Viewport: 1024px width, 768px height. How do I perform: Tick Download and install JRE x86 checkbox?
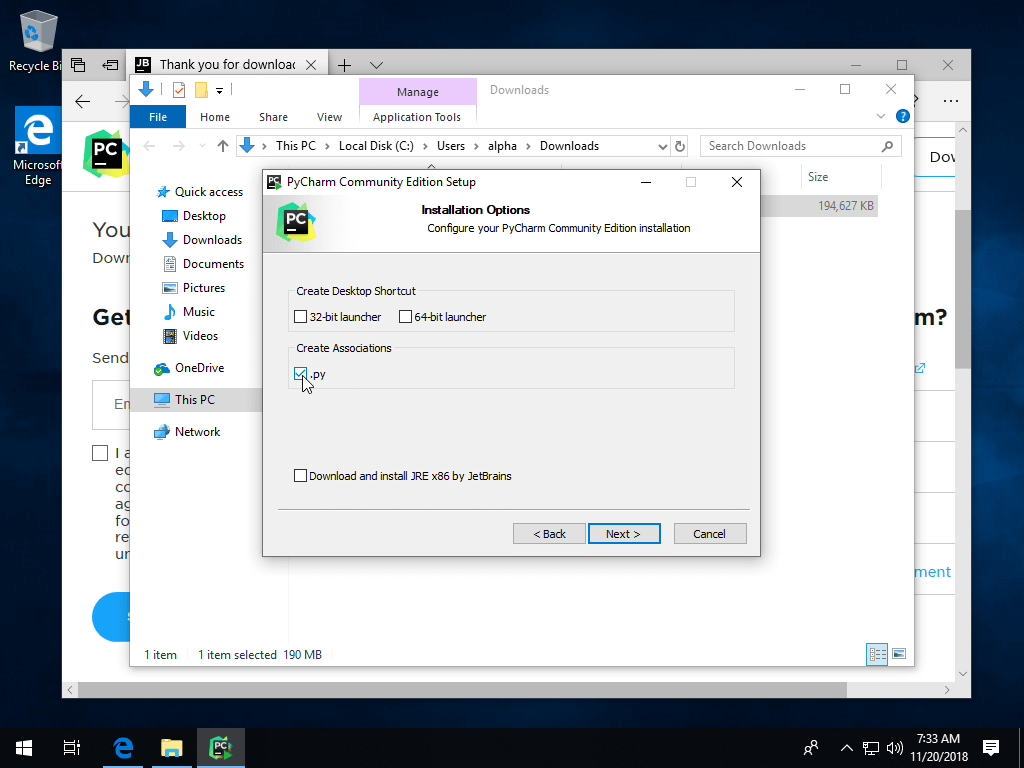300,475
